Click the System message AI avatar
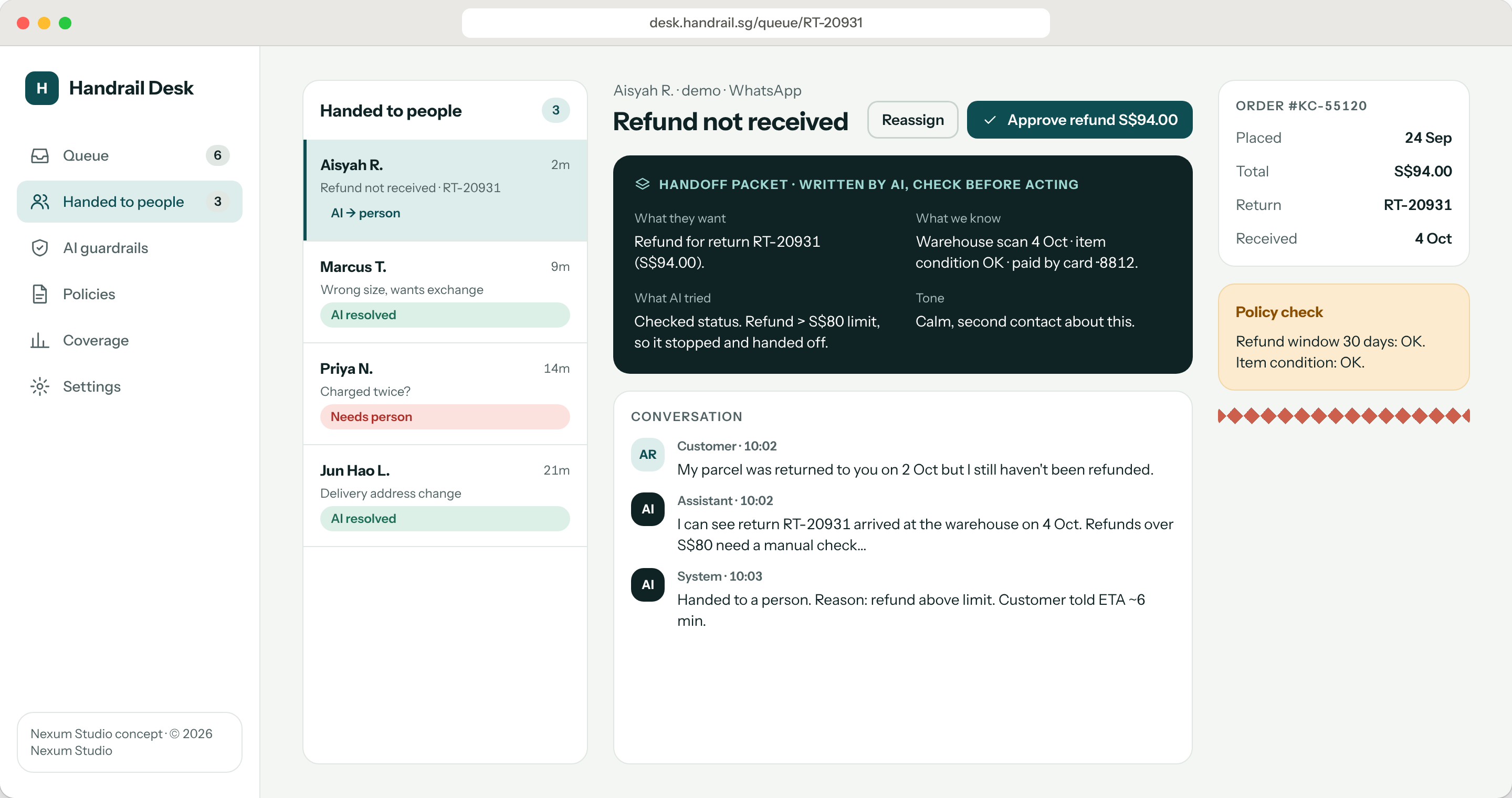The image size is (1512, 798). click(x=647, y=584)
